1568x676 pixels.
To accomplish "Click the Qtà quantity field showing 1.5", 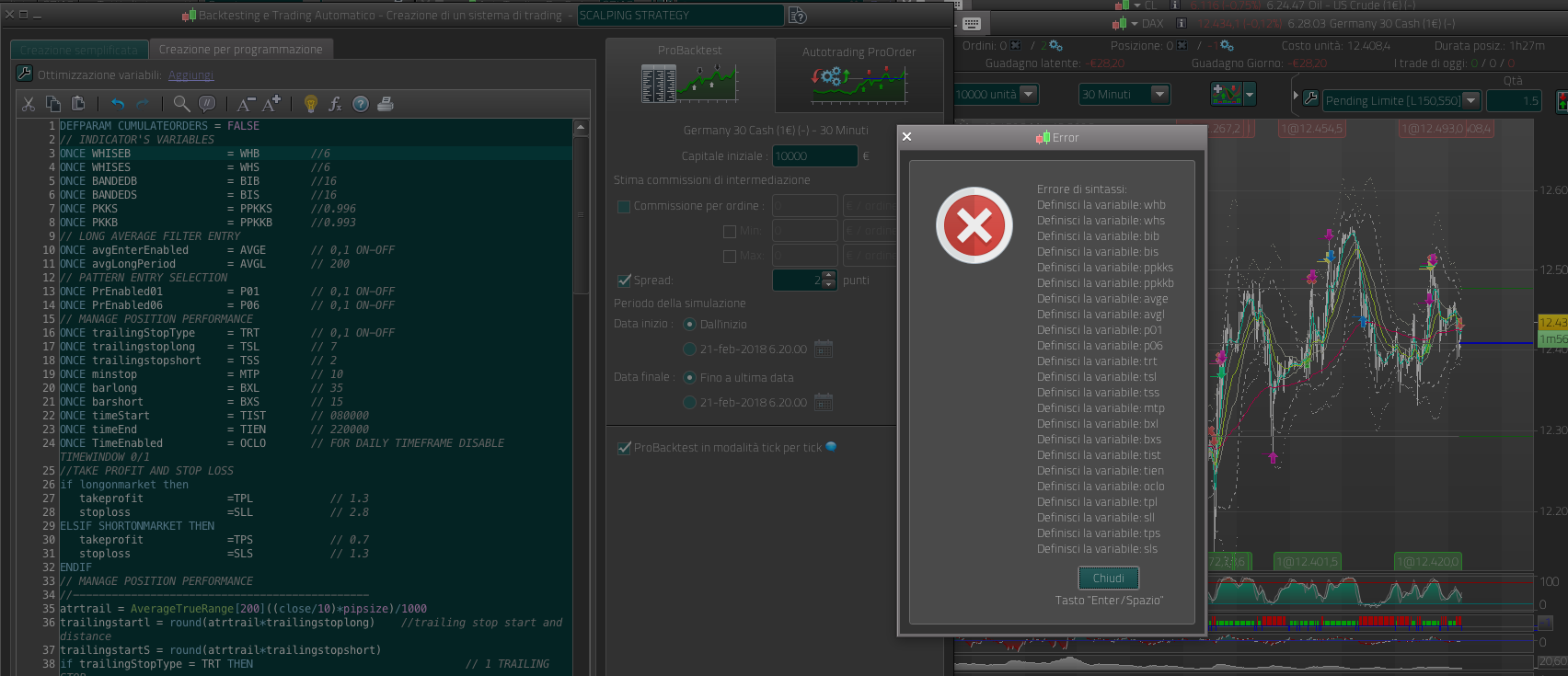I will coord(1514,101).
